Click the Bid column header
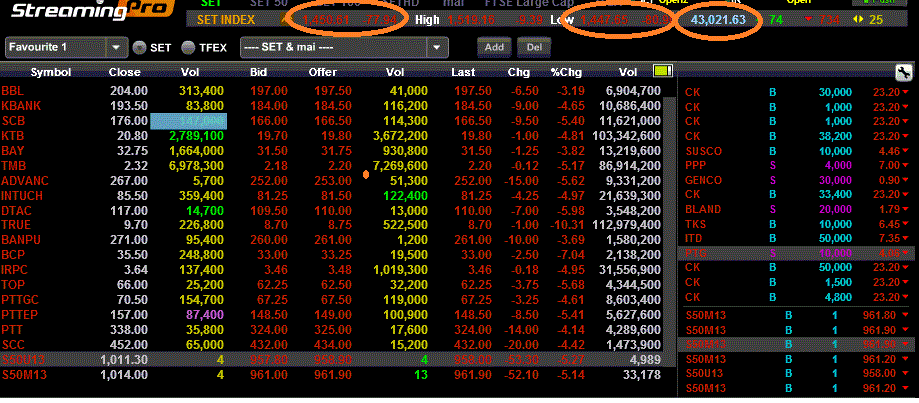The height and width of the screenshot is (403, 919). (x=259, y=72)
